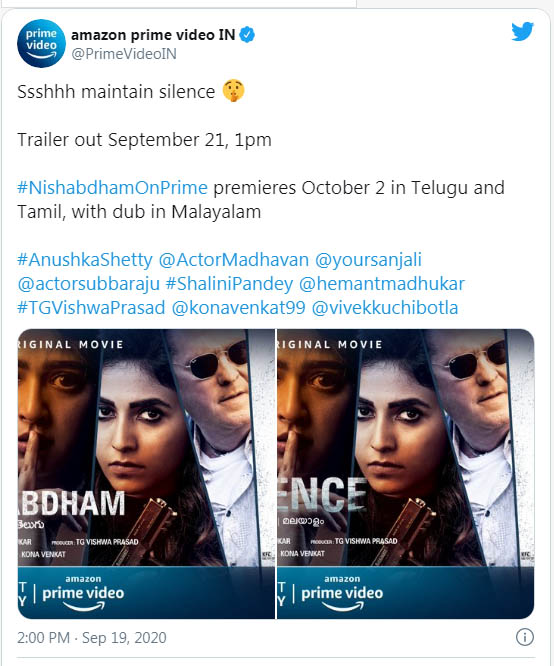This screenshot has width=554, height=666.
Task: Click the blue verified badge
Action: (x=247, y=34)
